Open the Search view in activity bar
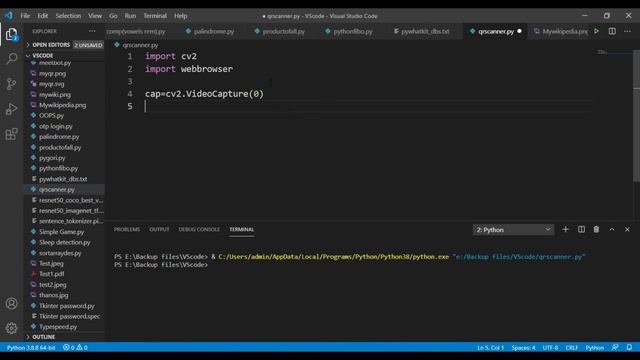This screenshot has height=360, width=640. click(11, 59)
